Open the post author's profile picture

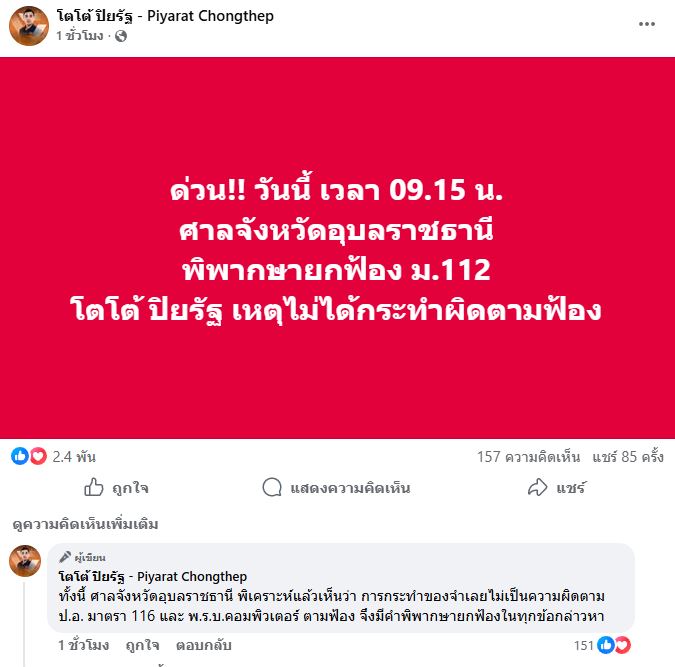(x=28, y=26)
